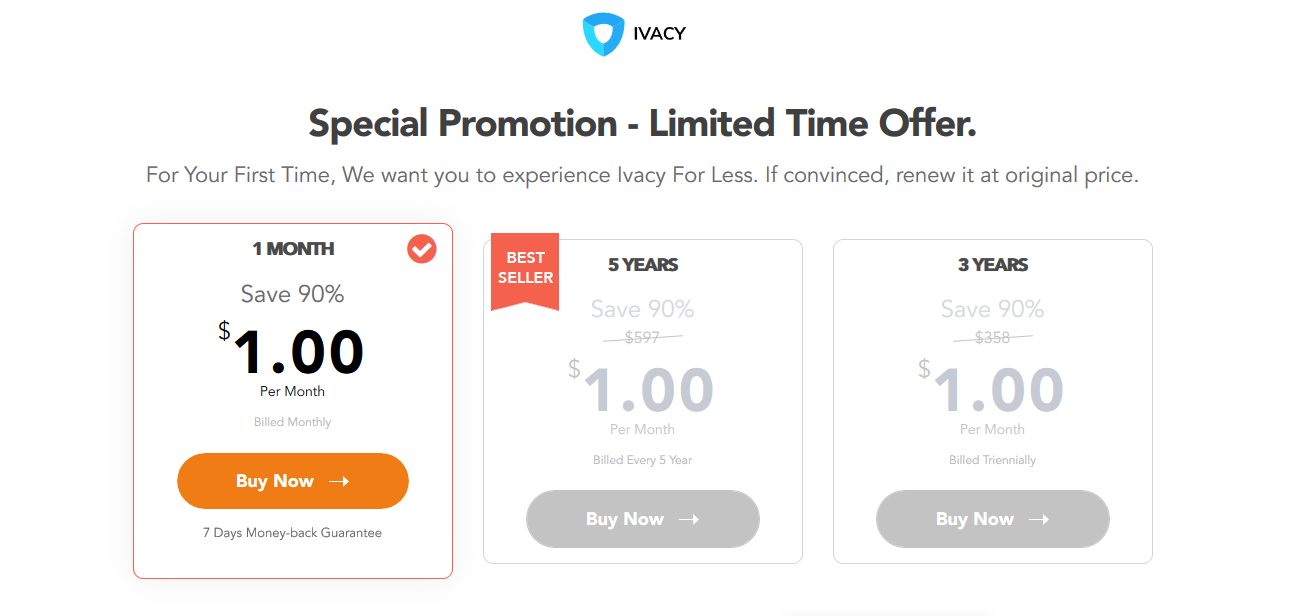Buy the 1 Month plan now
This screenshot has height=616, width=1315.
(x=293, y=481)
